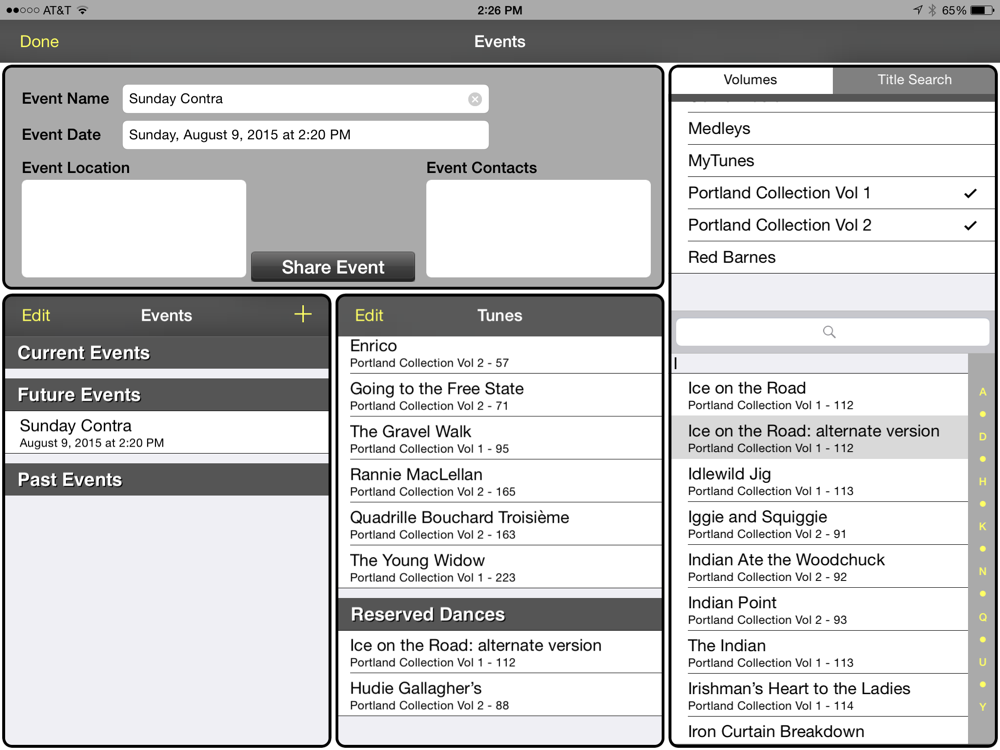Select Hudie Gallagher's in Reserved Dances
1000x750 pixels.
[500, 695]
